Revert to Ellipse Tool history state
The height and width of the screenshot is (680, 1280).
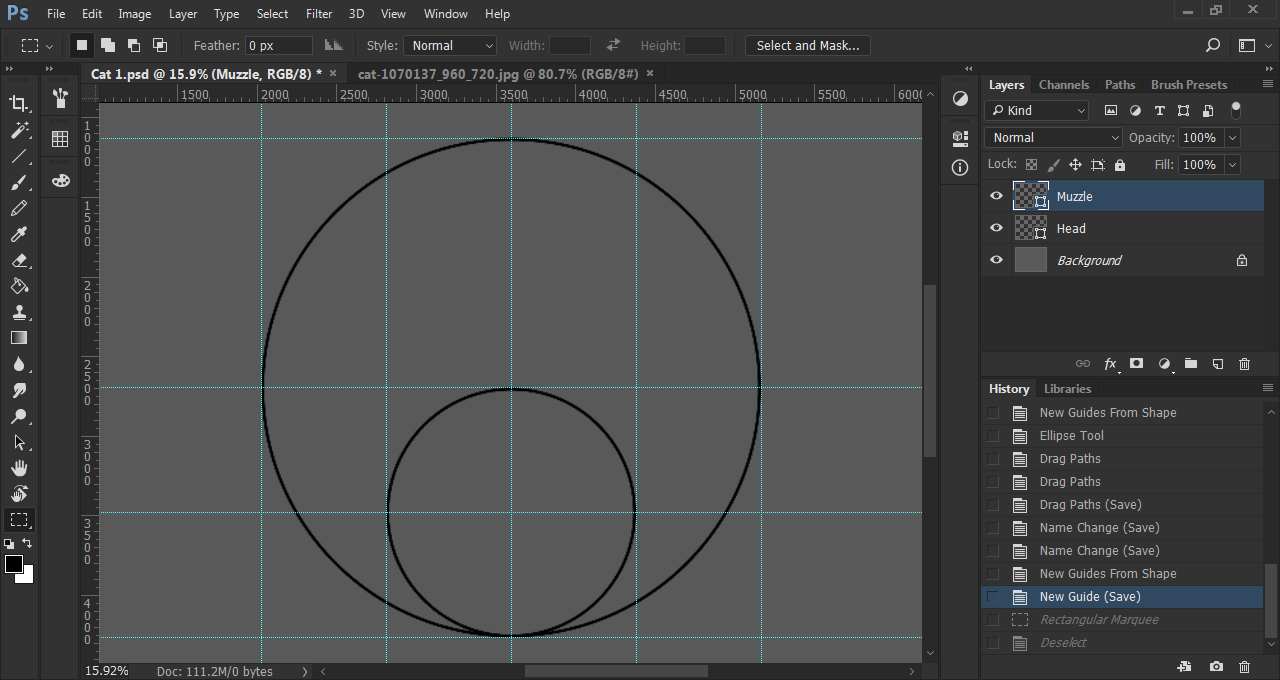[1071, 436]
